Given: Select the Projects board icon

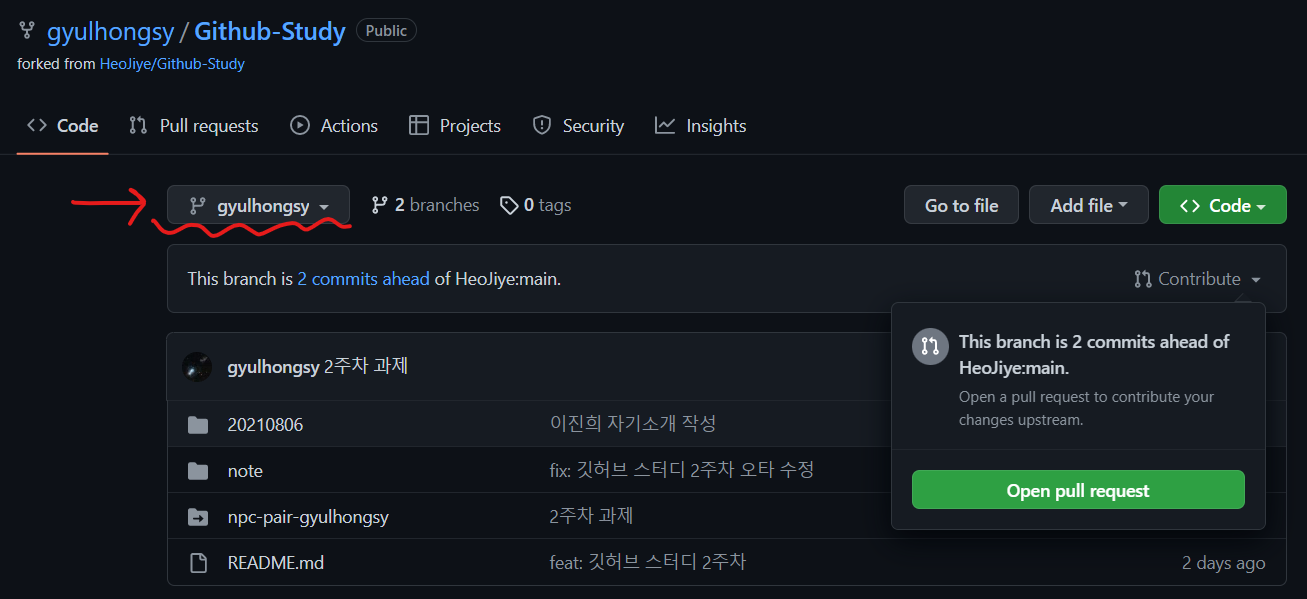Looking at the screenshot, I should (418, 125).
